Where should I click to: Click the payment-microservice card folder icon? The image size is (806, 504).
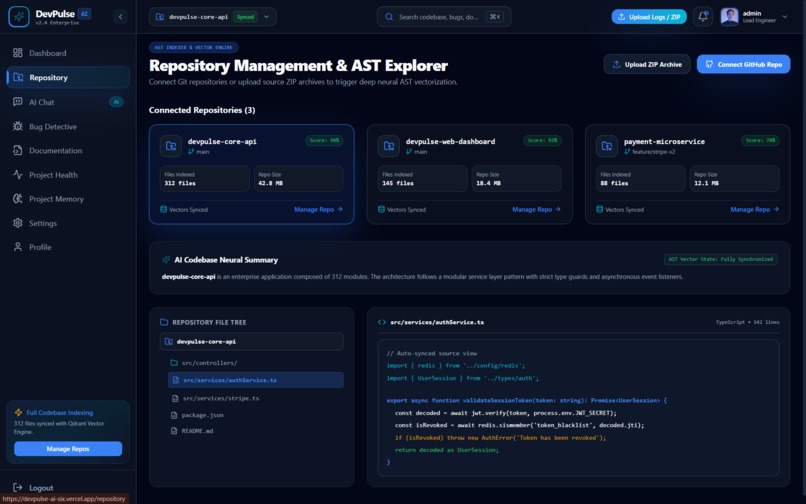[607, 146]
